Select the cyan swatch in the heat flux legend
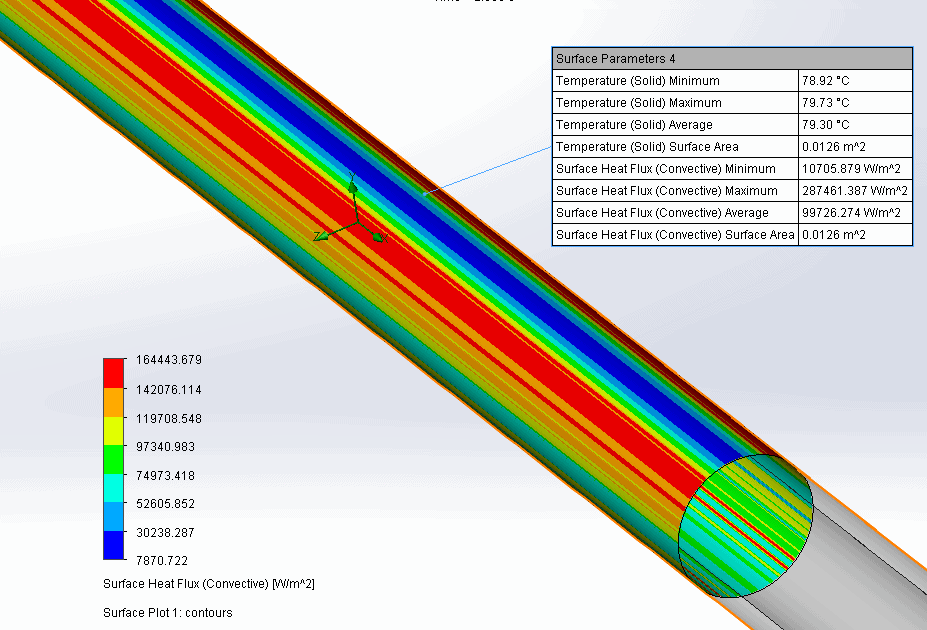The width and height of the screenshot is (927, 630). pos(114,488)
